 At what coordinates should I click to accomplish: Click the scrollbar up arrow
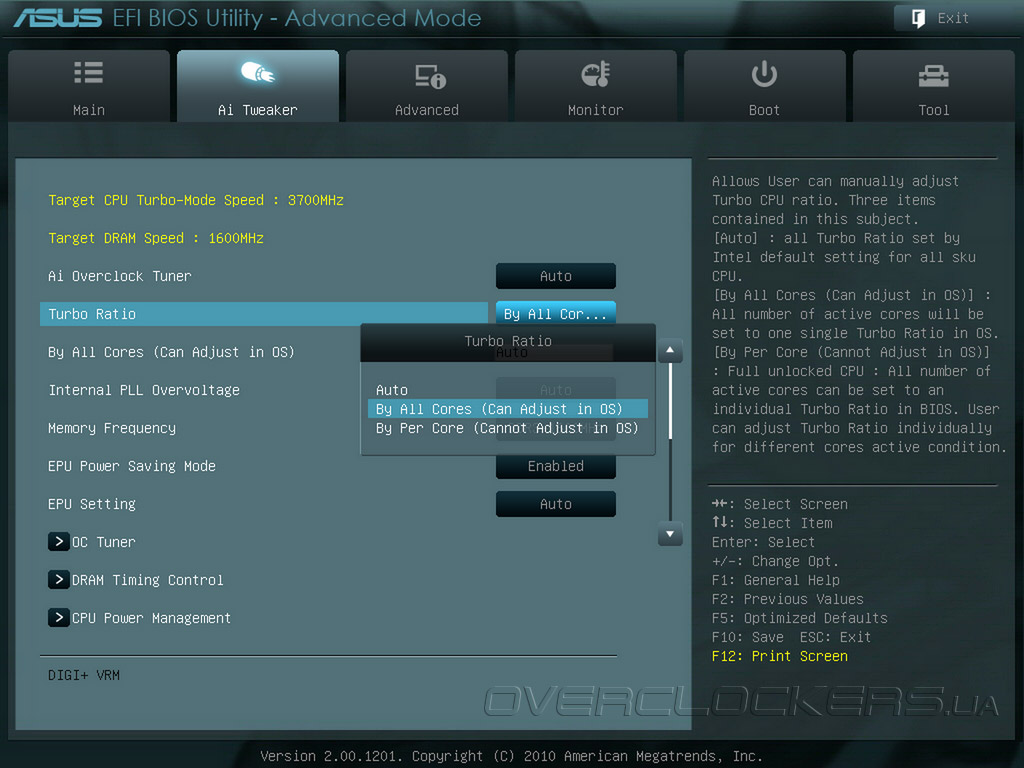point(670,351)
